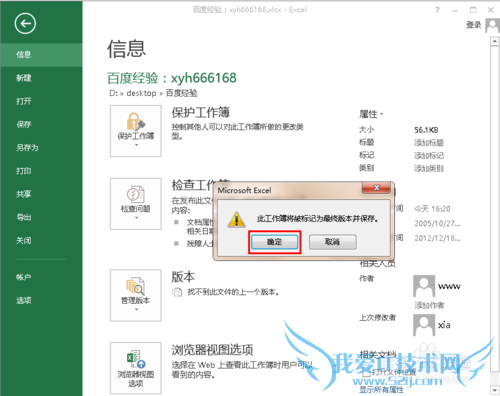Select 保存 in the sidebar

[x=41, y=124]
